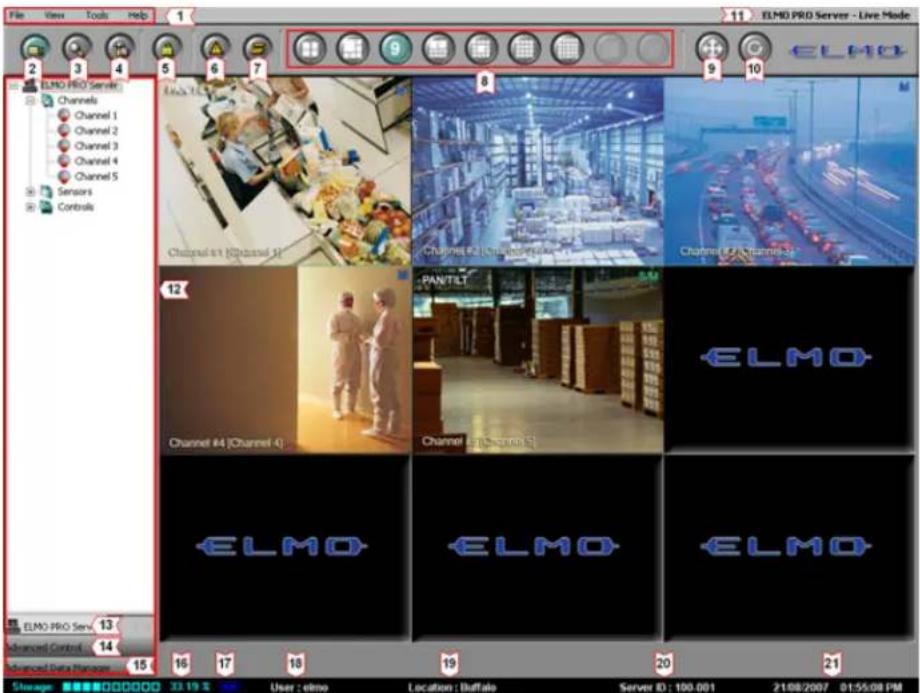Click the camera icon beside Channel 1
This screenshot has height=693, width=920.
click(64, 115)
